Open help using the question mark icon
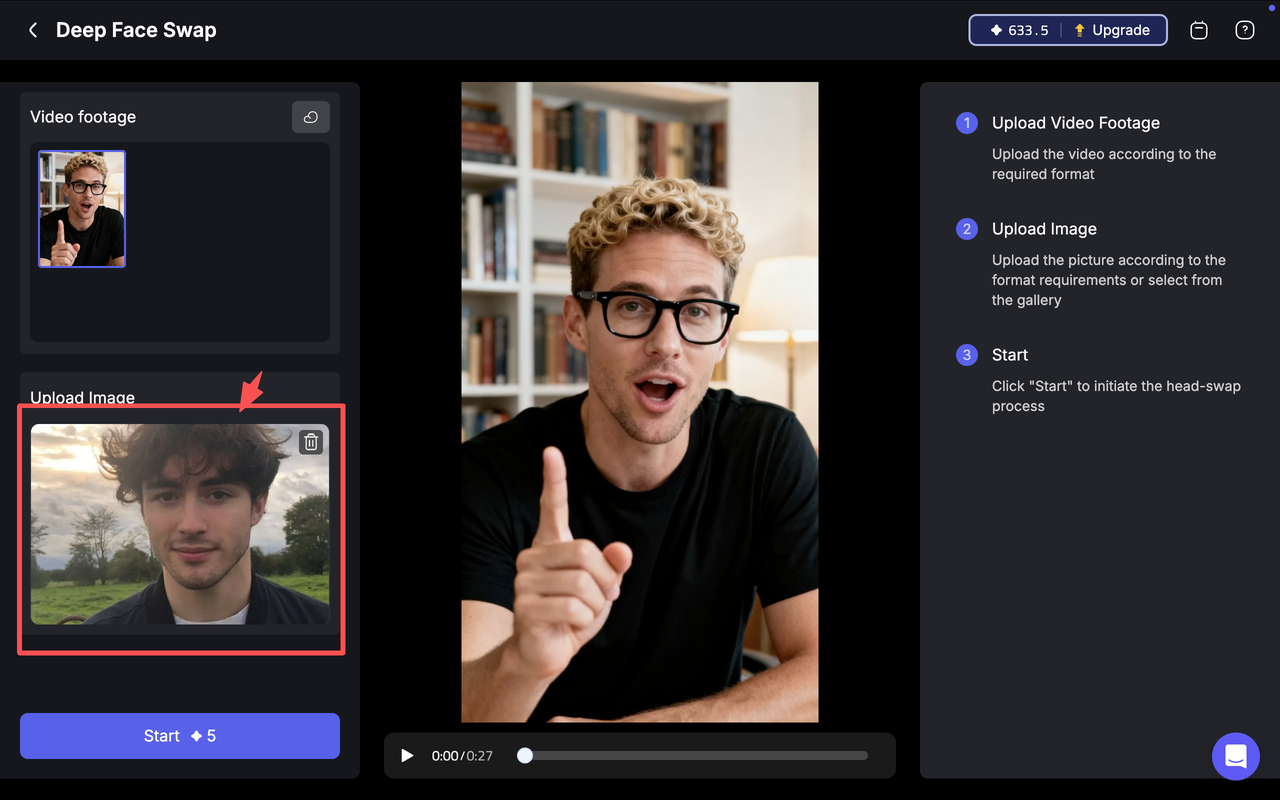This screenshot has height=800, width=1280. point(1244,30)
